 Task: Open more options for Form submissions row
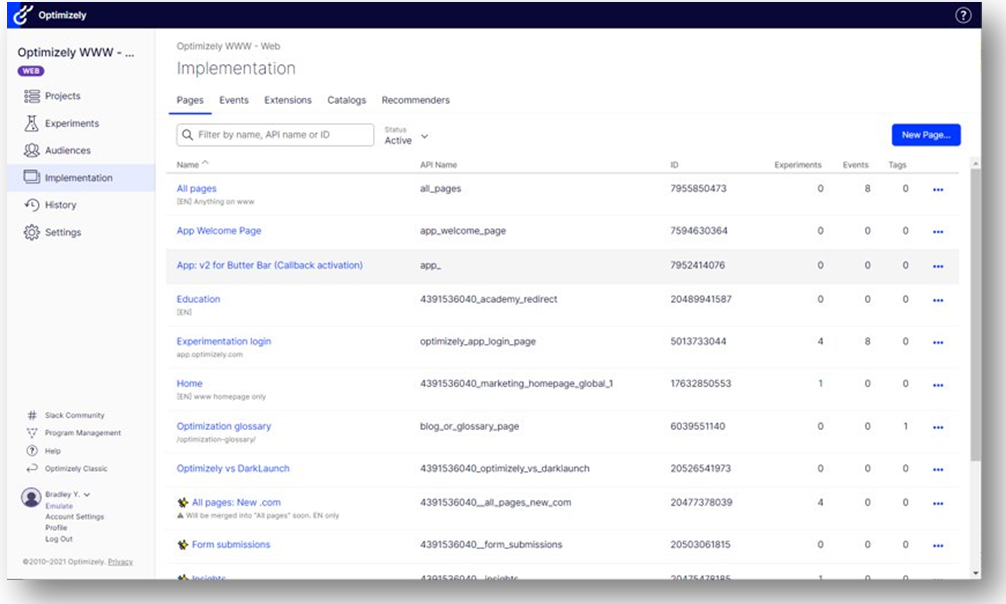coord(938,546)
